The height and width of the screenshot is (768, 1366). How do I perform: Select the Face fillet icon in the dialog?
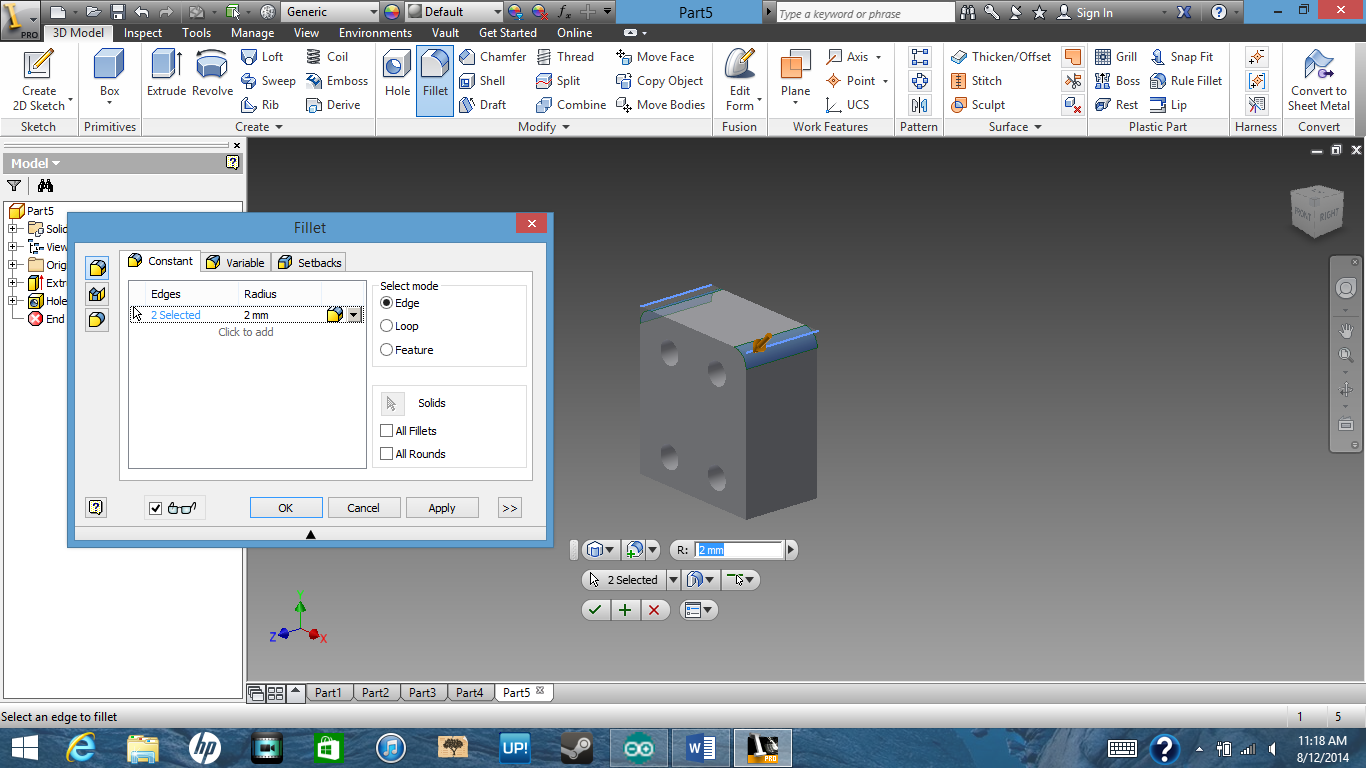click(x=95, y=294)
